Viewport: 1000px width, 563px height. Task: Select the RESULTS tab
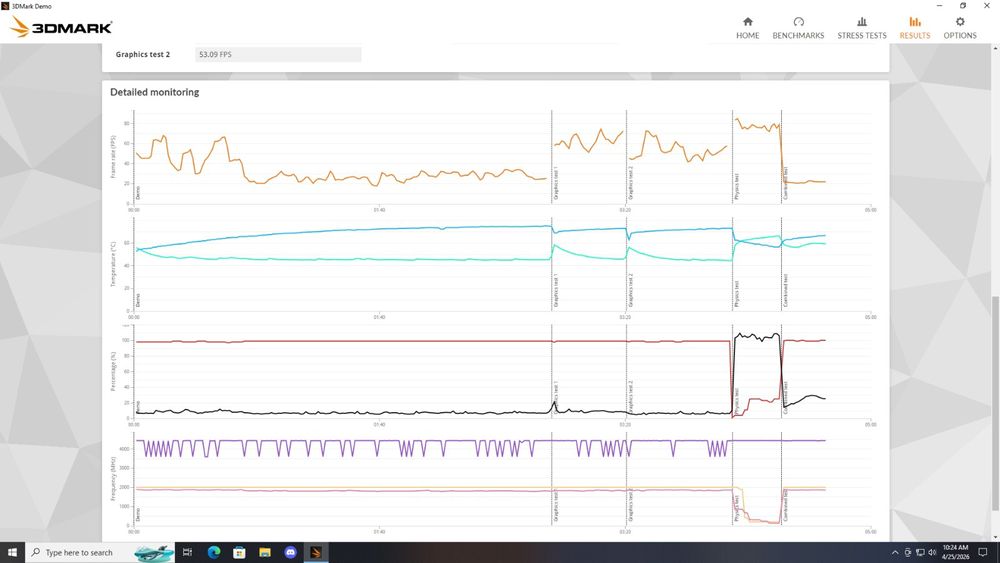[x=915, y=28]
